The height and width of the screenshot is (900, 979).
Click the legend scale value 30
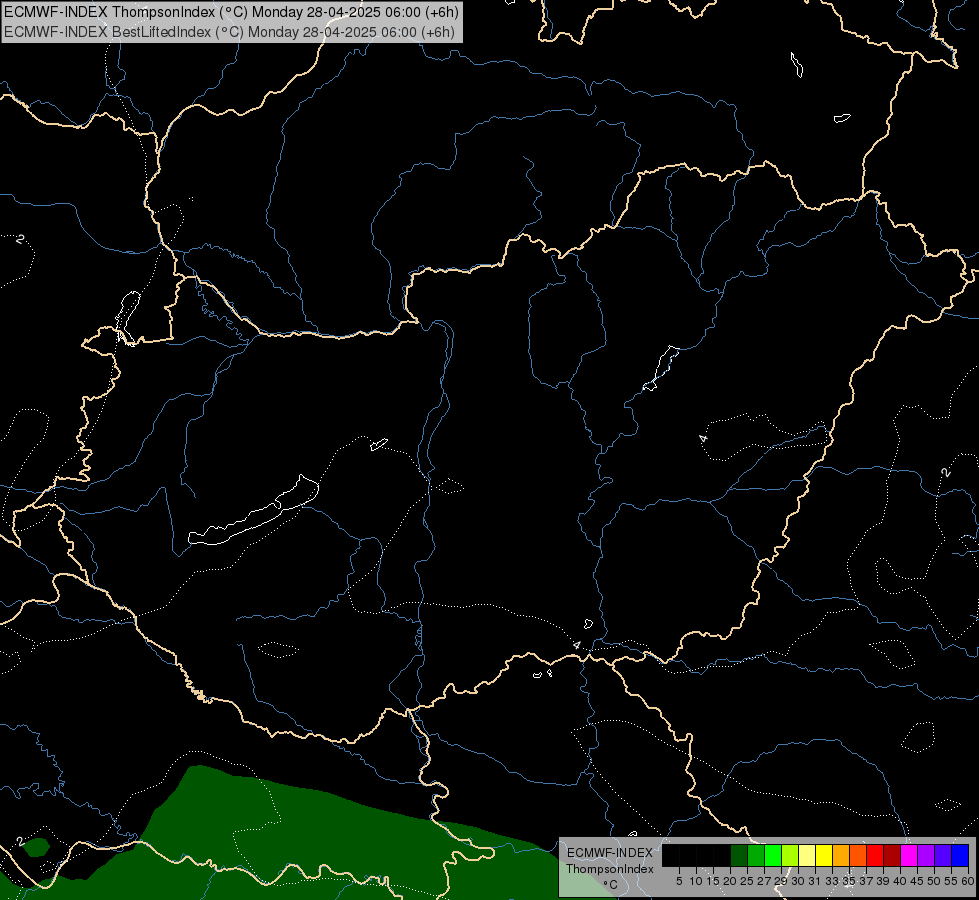pyautogui.click(x=798, y=881)
